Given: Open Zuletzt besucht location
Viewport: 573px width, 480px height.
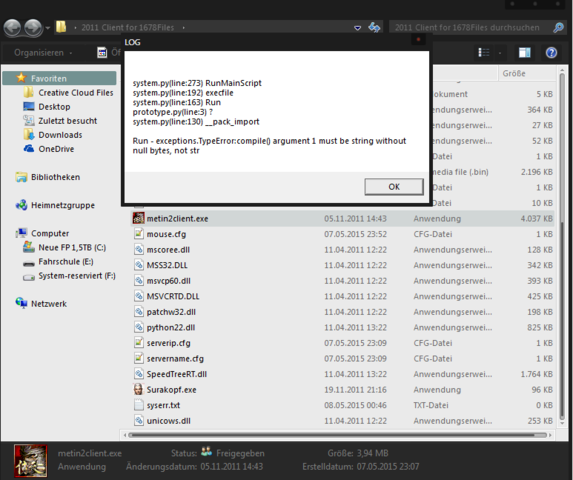Looking at the screenshot, I should (68, 121).
